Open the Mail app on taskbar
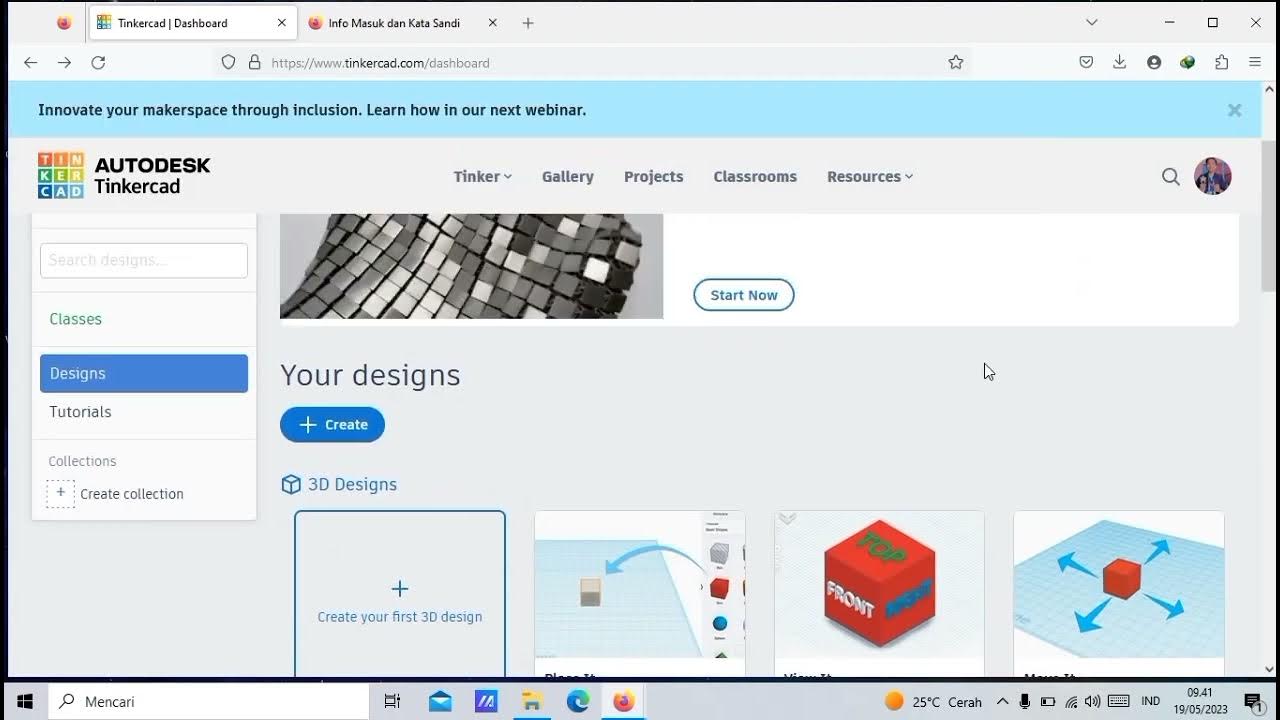 [x=440, y=701]
